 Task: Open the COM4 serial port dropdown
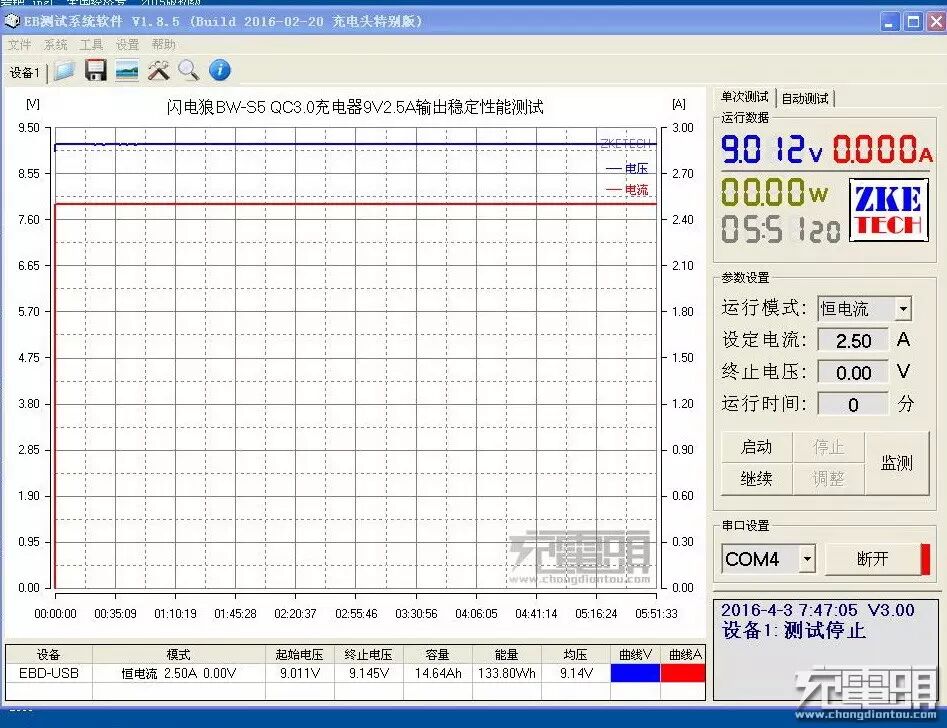807,559
